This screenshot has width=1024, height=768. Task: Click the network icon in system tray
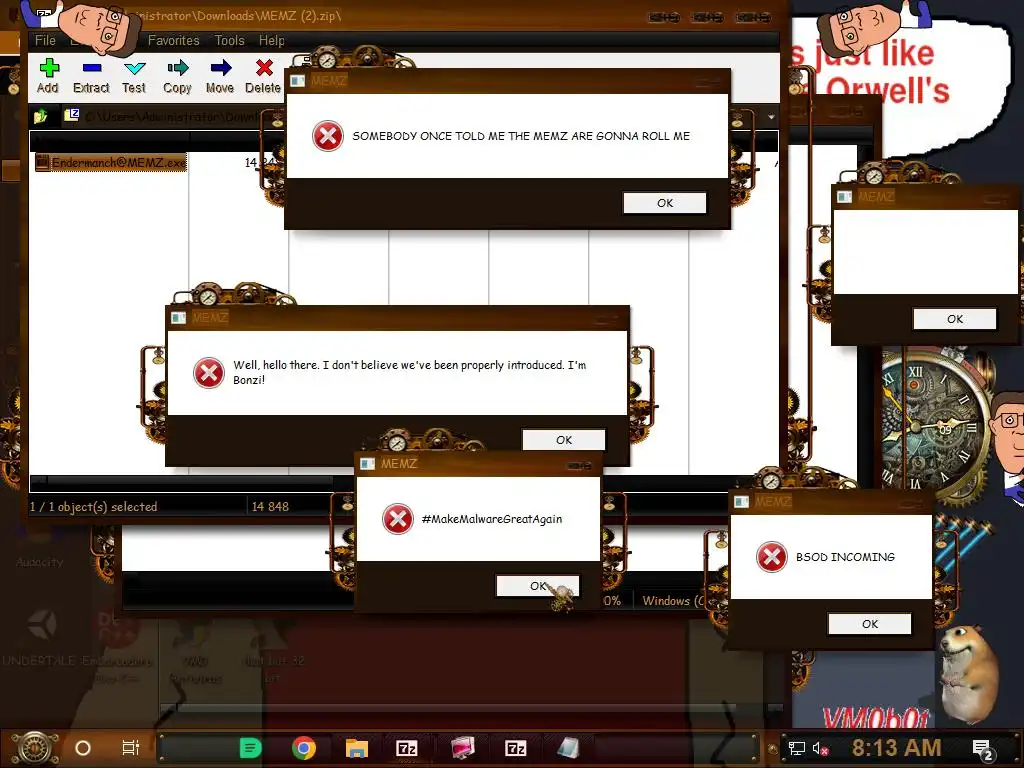pos(797,748)
